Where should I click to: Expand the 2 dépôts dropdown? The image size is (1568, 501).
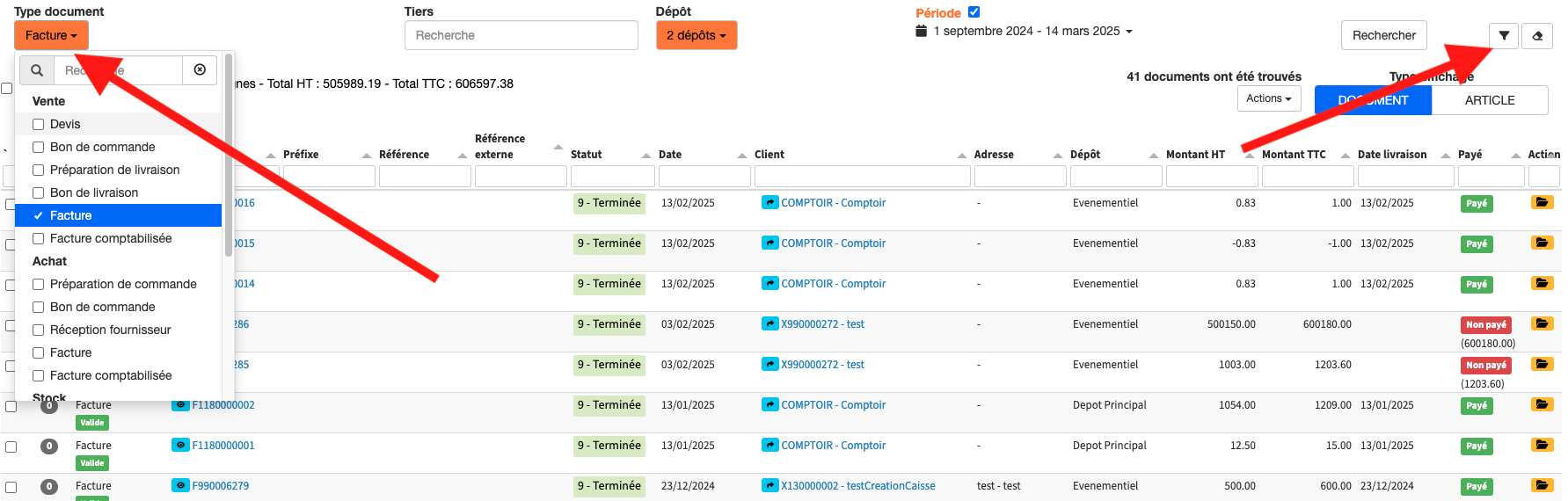[x=696, y=36]
